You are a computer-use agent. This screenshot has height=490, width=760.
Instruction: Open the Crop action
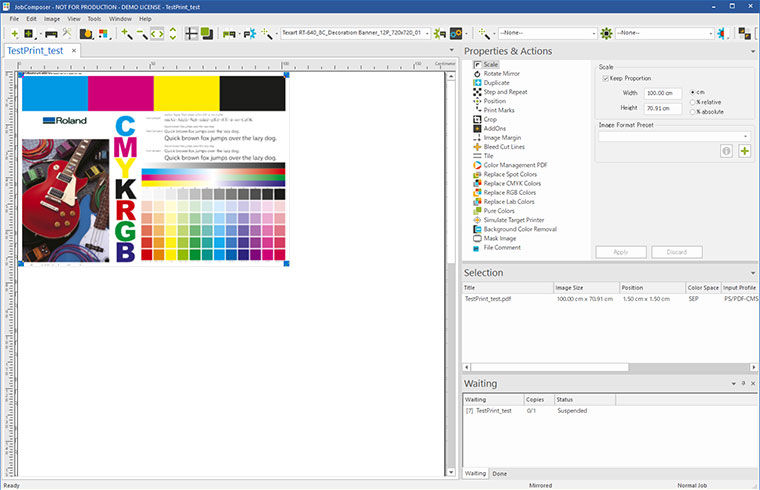(x=490, y=119)
